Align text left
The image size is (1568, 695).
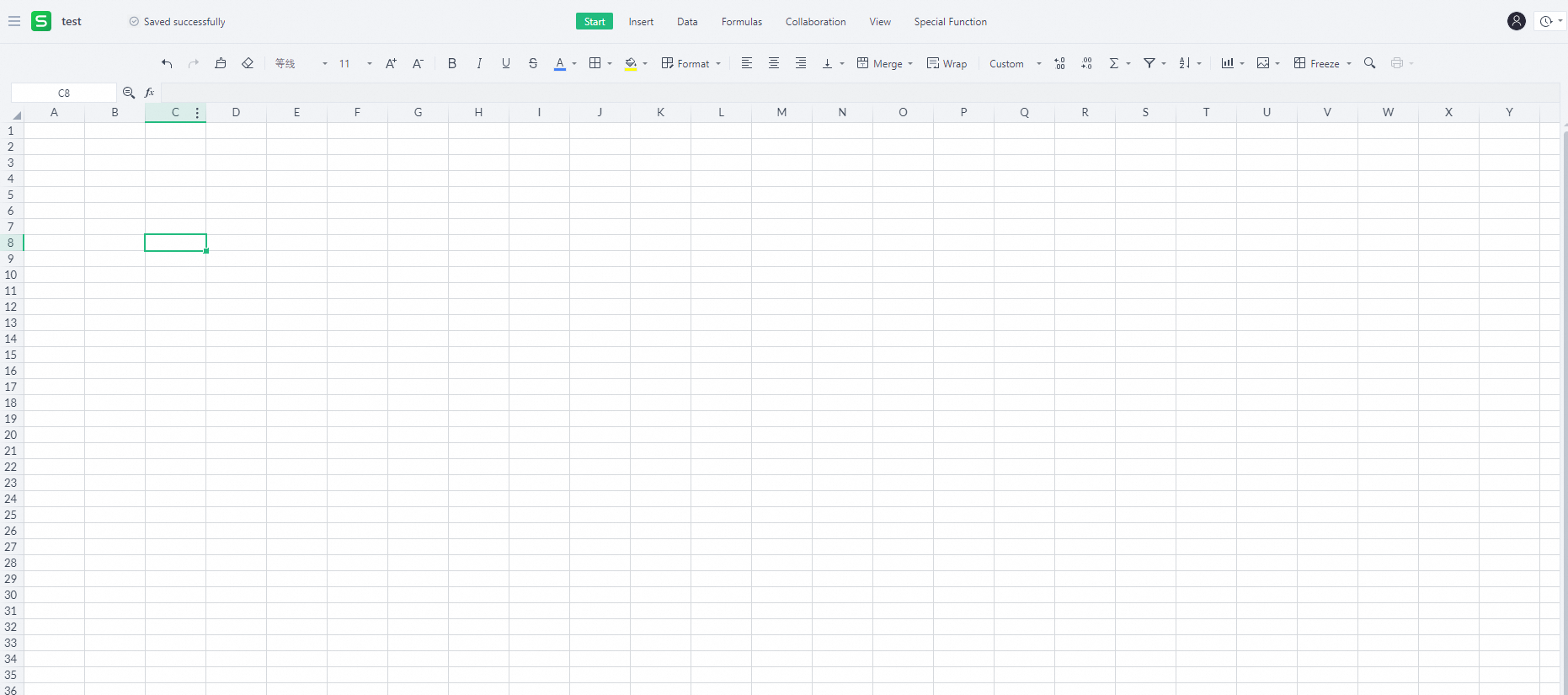747,63
